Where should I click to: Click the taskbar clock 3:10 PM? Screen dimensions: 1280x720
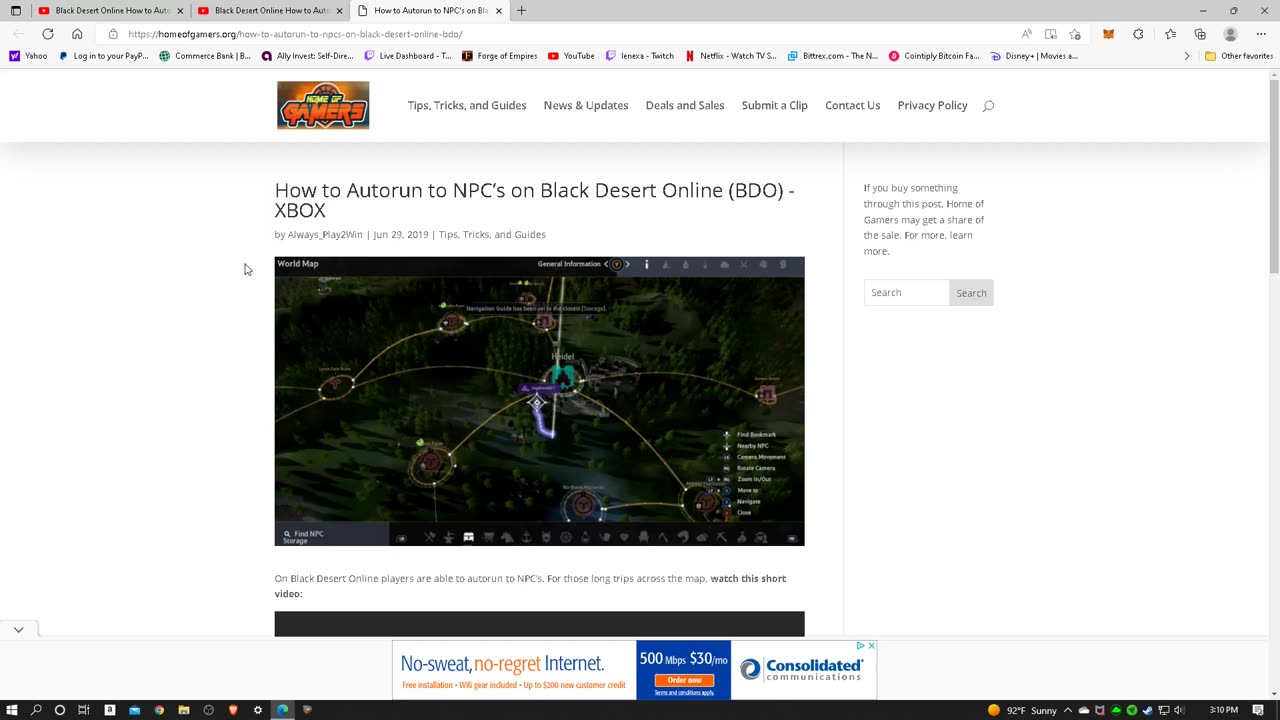coord(1224,710)
